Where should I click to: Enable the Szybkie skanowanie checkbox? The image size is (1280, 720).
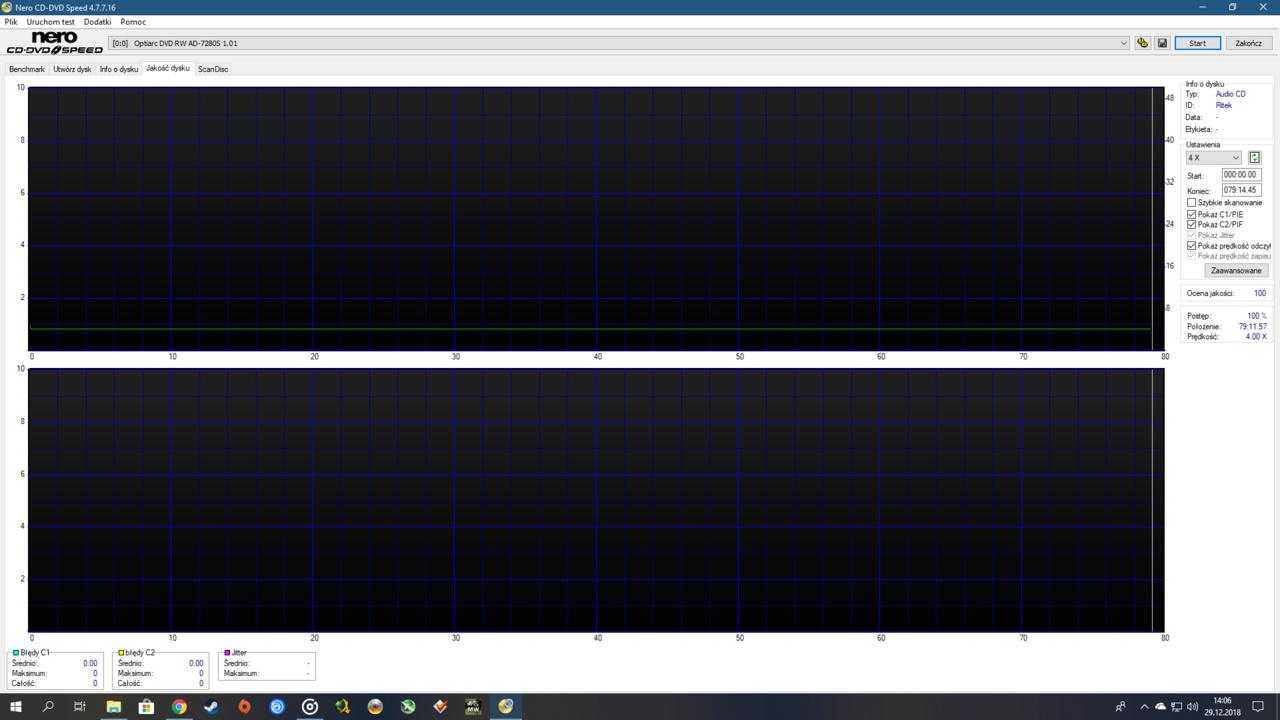1191,203
